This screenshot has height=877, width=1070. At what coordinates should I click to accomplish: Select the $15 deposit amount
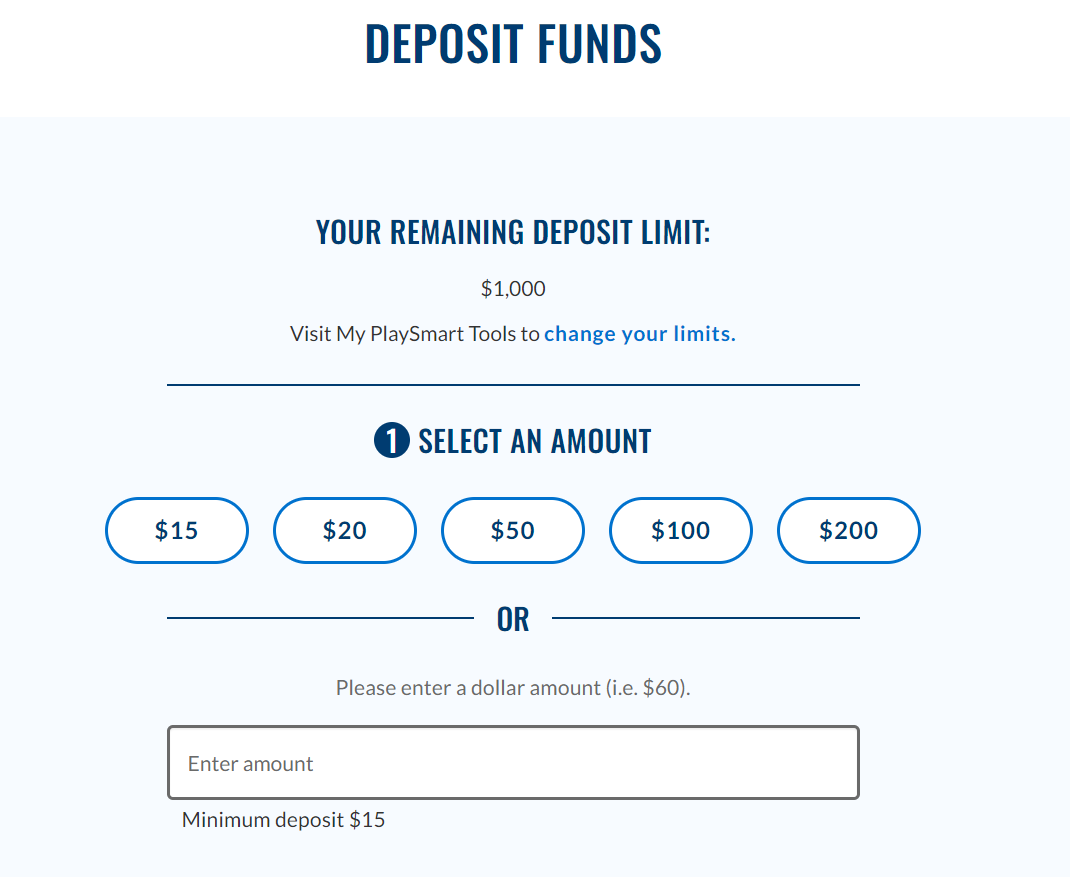point(177,530)
